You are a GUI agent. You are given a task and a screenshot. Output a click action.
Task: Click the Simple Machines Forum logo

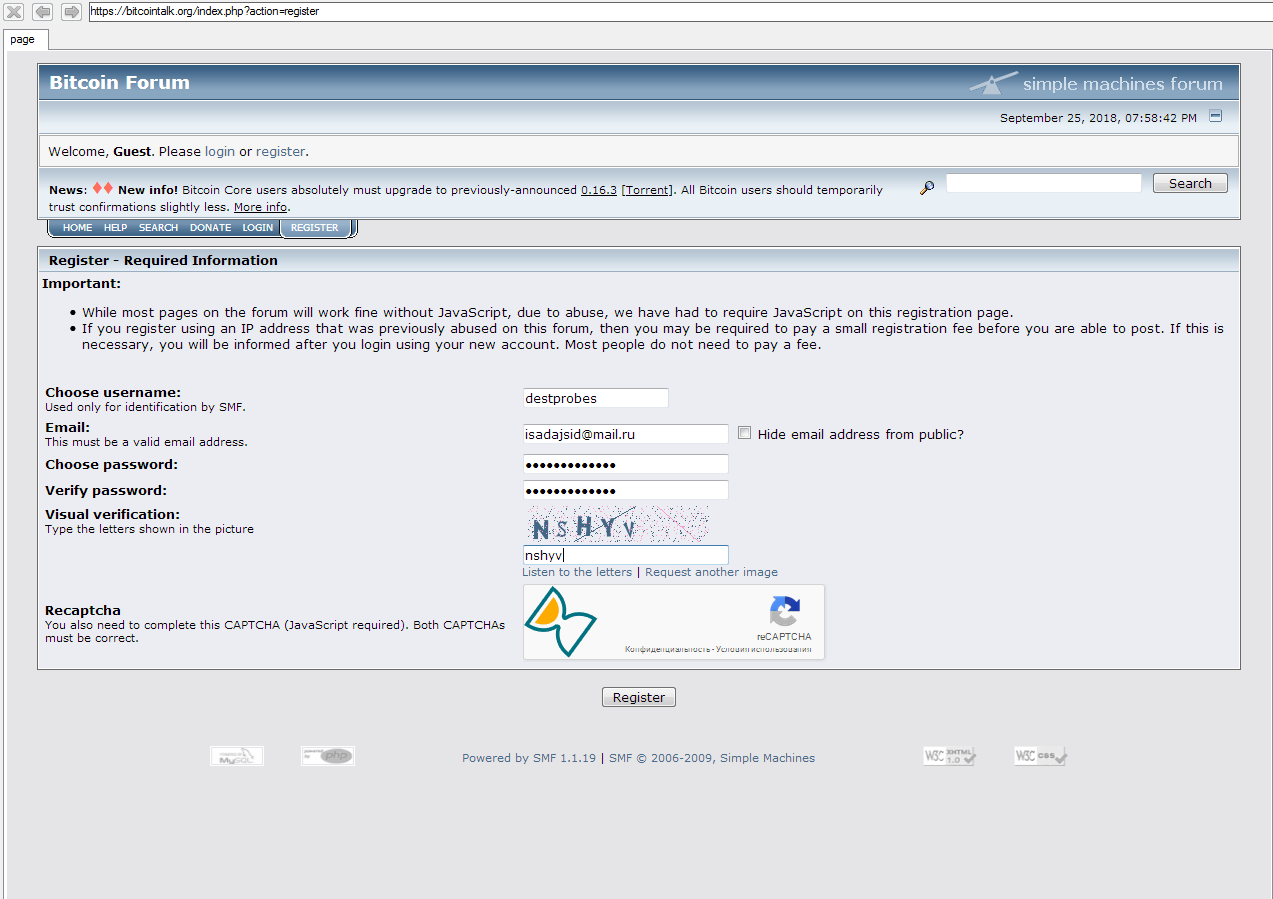pyautogui.click(x=1095, y=83)
